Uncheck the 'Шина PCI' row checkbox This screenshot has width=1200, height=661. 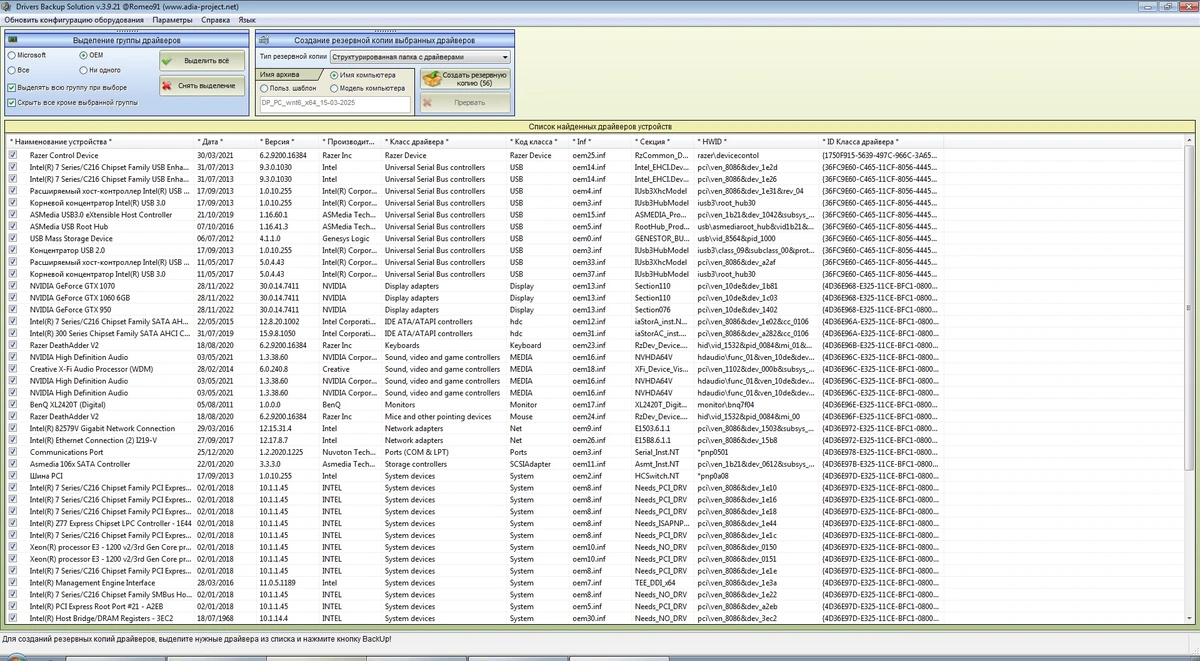[13, 476]
